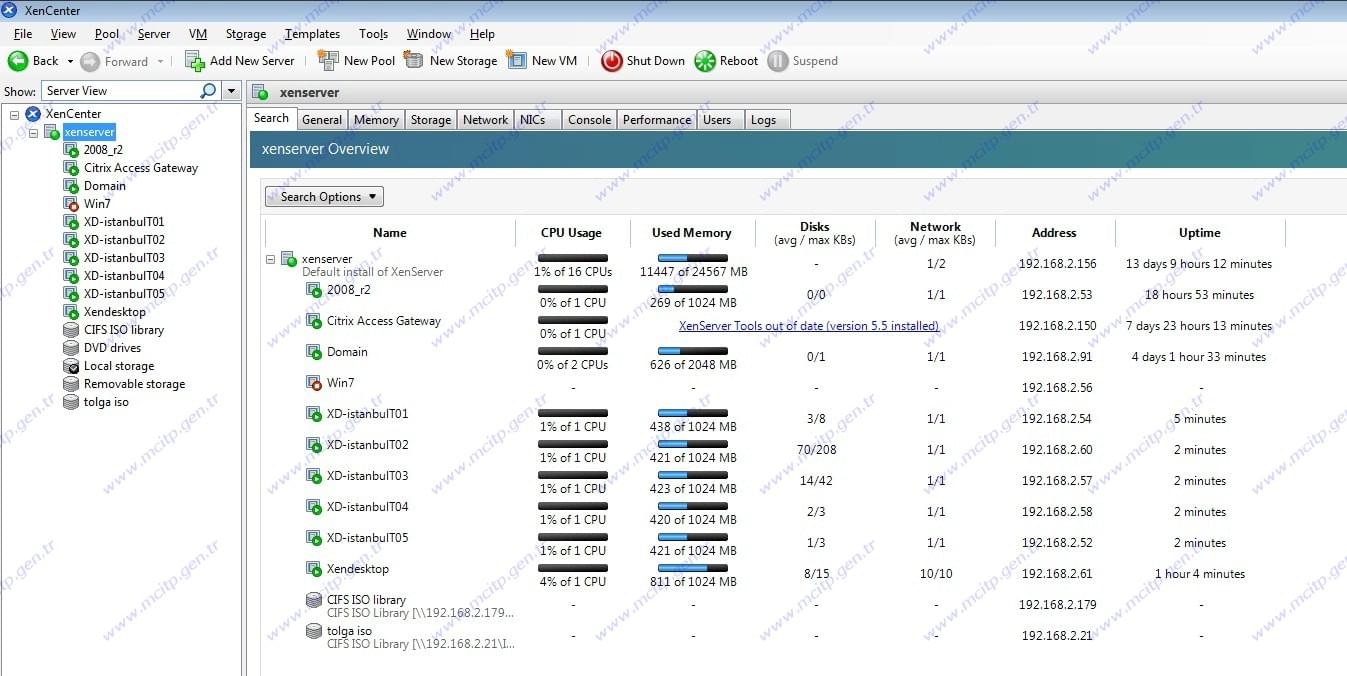
Task: Click the tolga iso storage icon in tree
Action: click(x=71, y=402)
